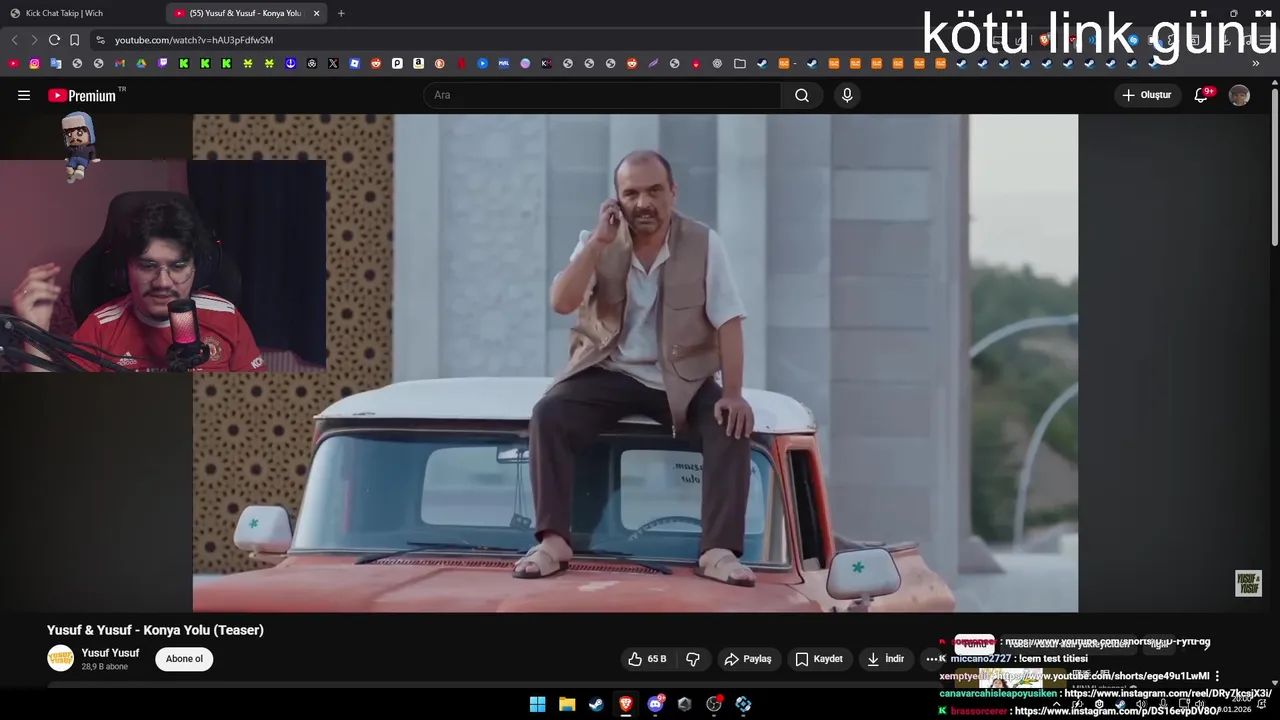Focus the Ara search field
The image size is (1280, 720).
click(x=603, y=95)
